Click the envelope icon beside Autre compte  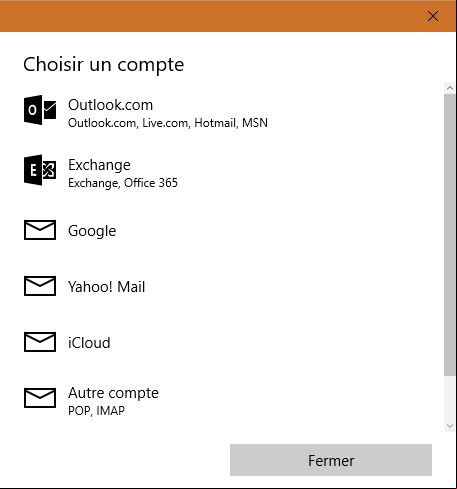click(40, 398)
